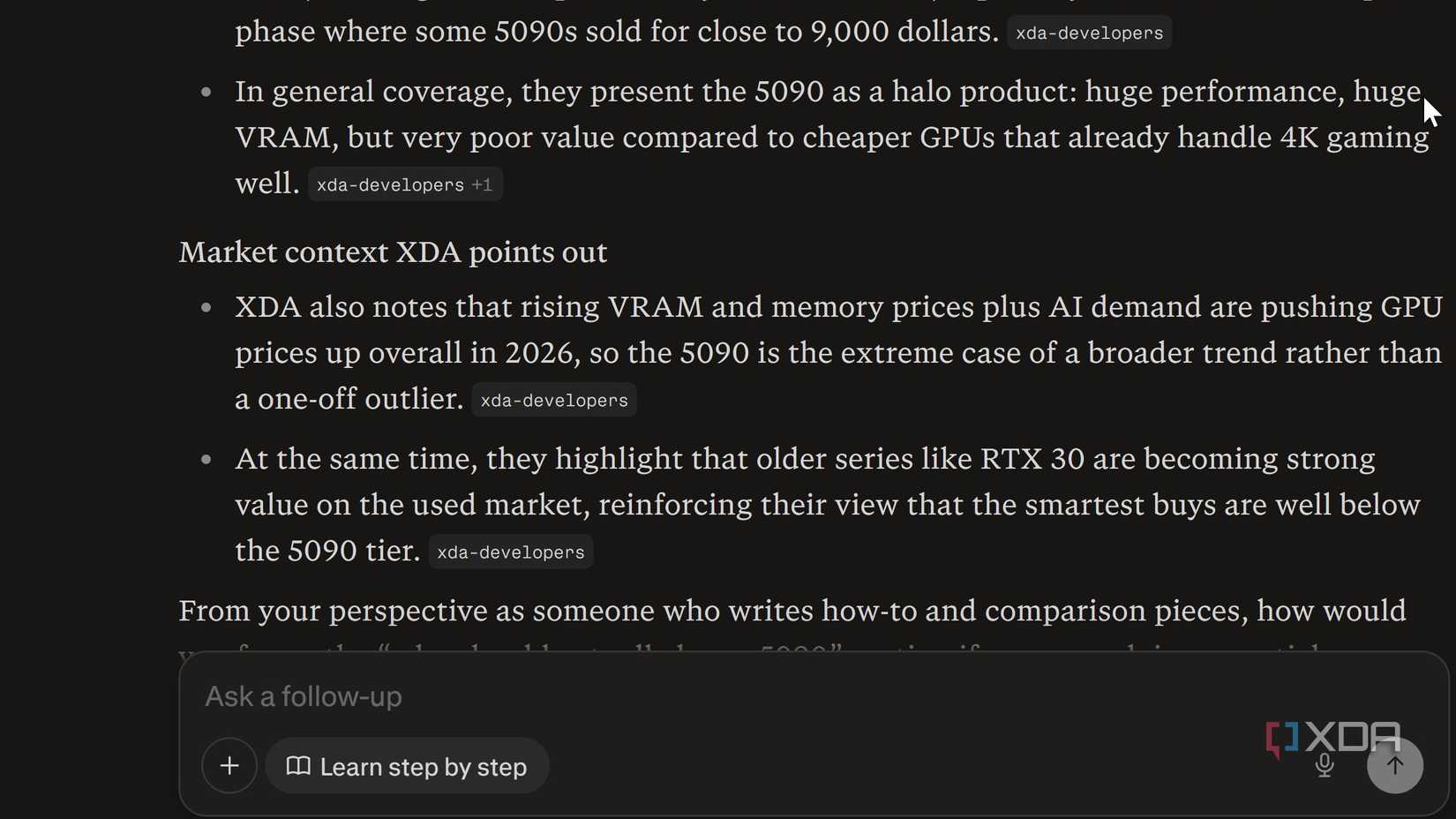
Task: Open xda-developers source after 5090 tier
Action: 511,552
